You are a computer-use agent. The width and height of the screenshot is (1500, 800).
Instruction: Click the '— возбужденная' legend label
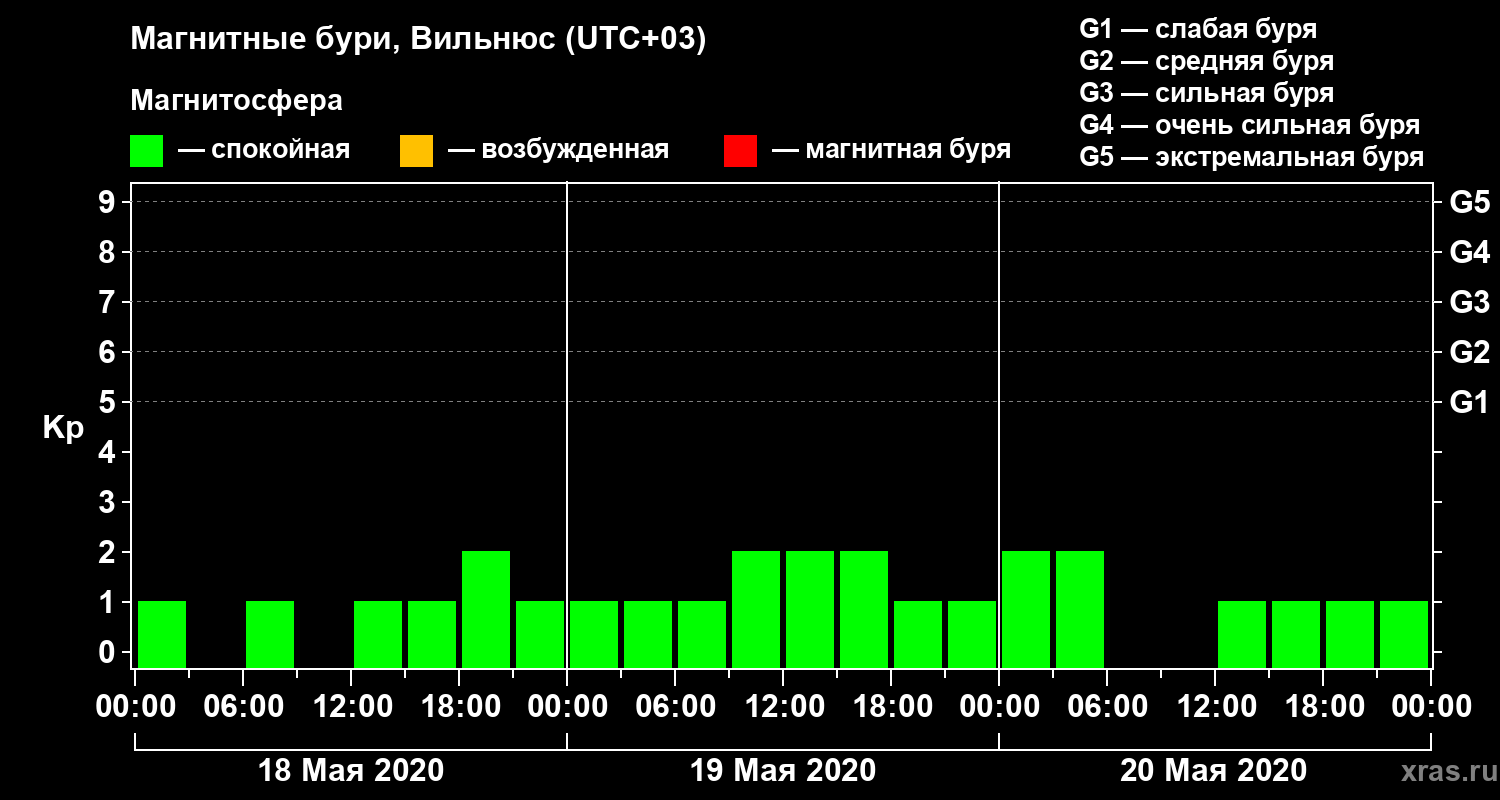(x=558, y=150)
